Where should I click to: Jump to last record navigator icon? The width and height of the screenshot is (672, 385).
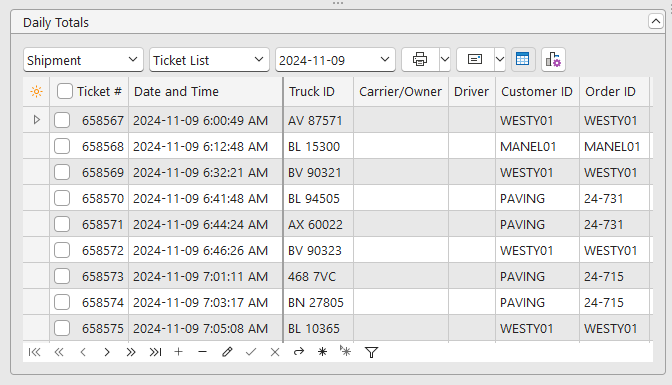coord(155,352)
